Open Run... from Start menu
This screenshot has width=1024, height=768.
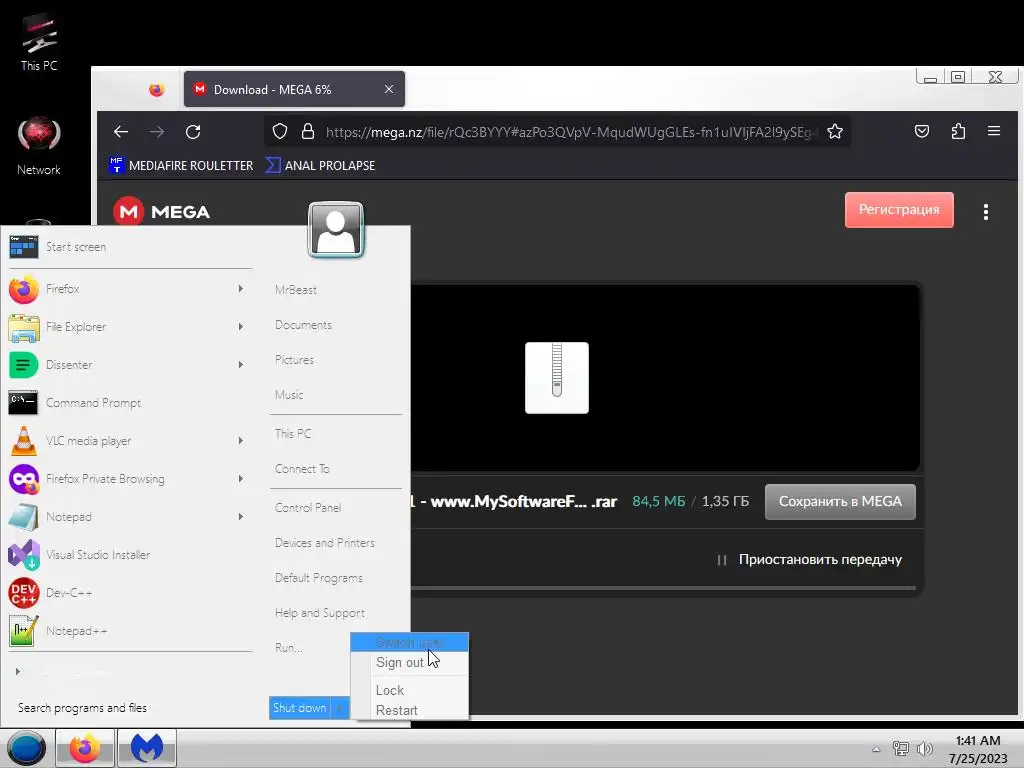pyautogui.click(x=289, y=648)
